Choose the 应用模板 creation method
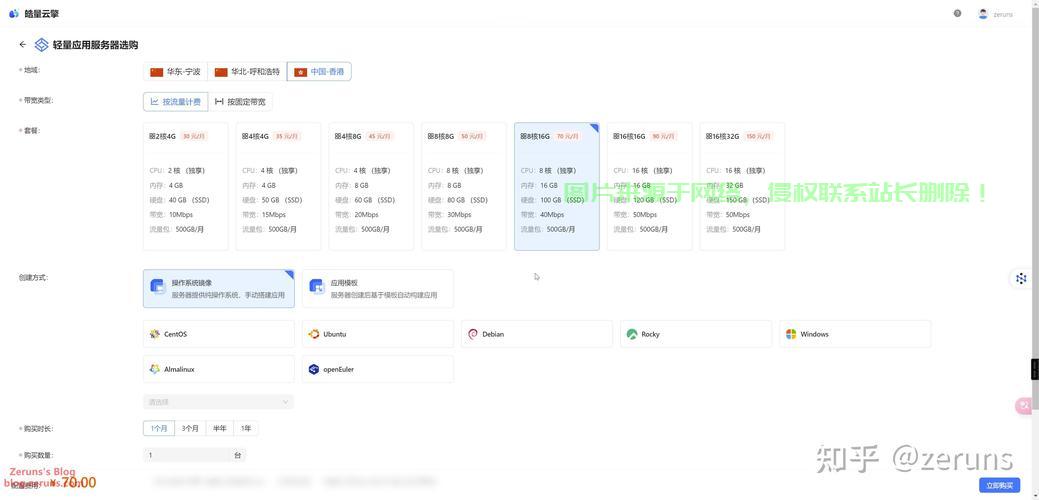 coord(377,289)
